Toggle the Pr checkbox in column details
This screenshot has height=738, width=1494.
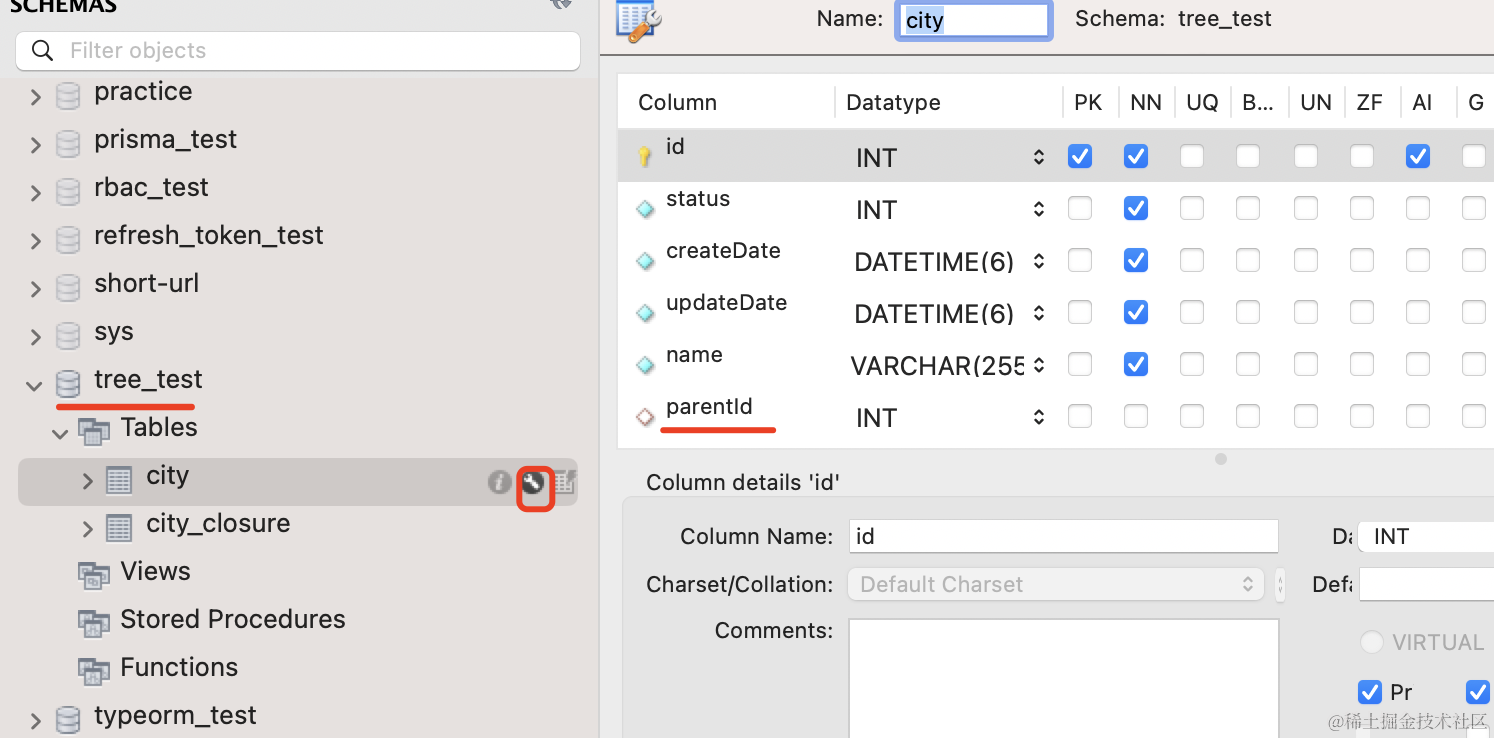click(x=1370, y=692)
